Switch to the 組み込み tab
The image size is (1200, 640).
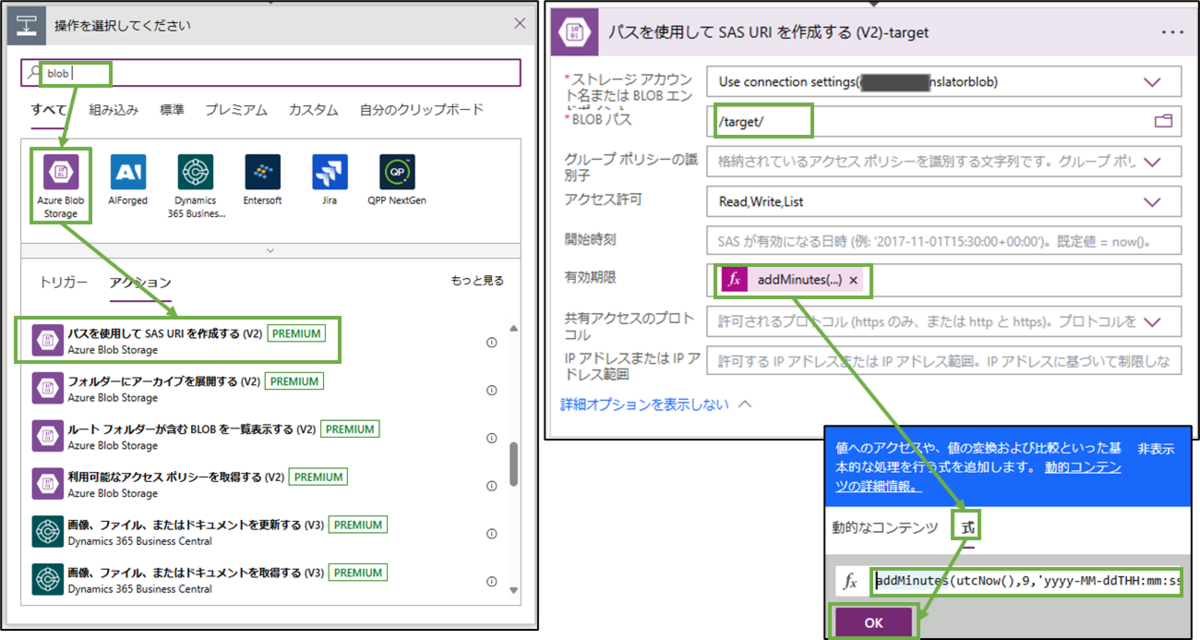(x=114, y=110)
